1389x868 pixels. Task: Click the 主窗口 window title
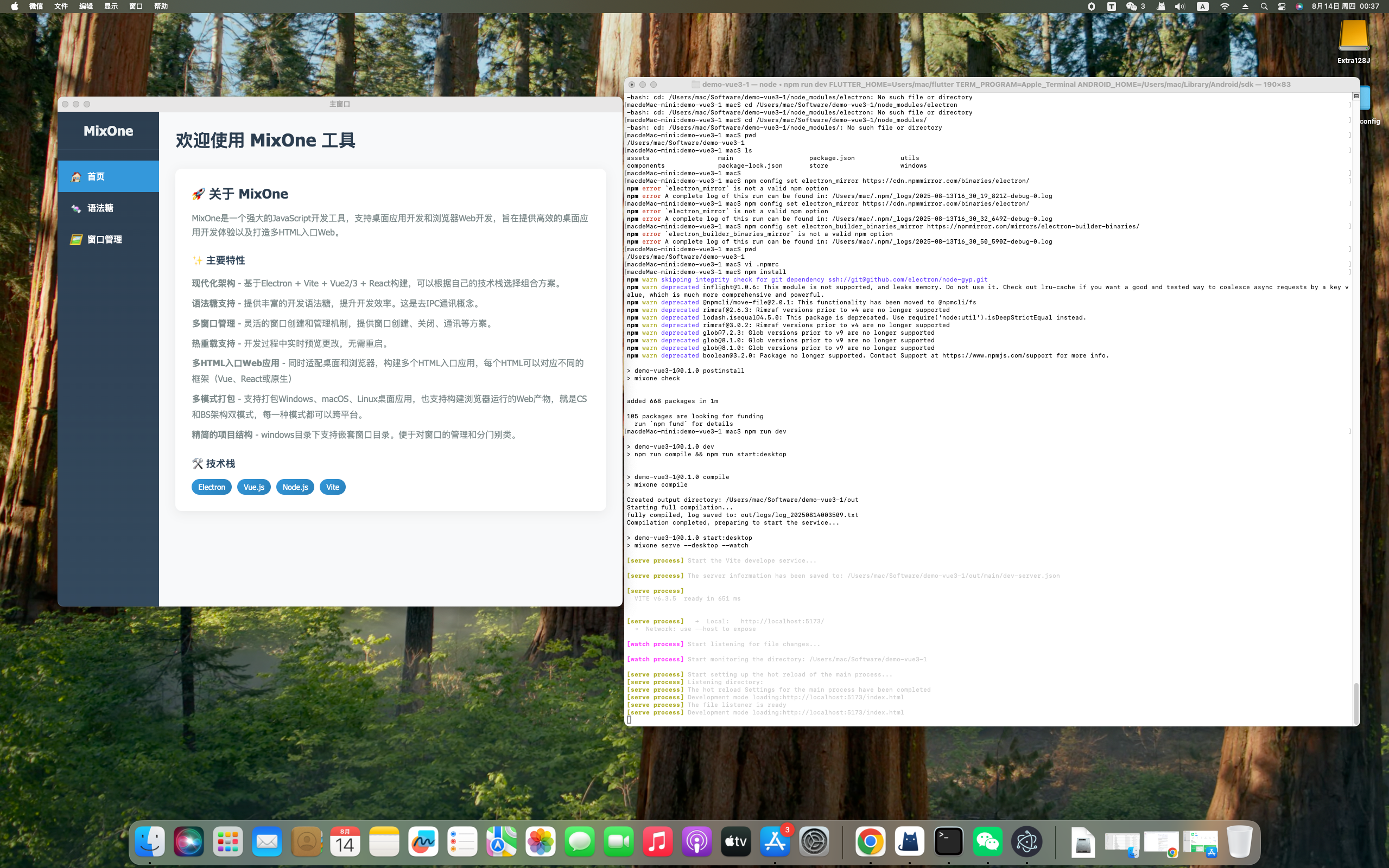tap(339, 104)
